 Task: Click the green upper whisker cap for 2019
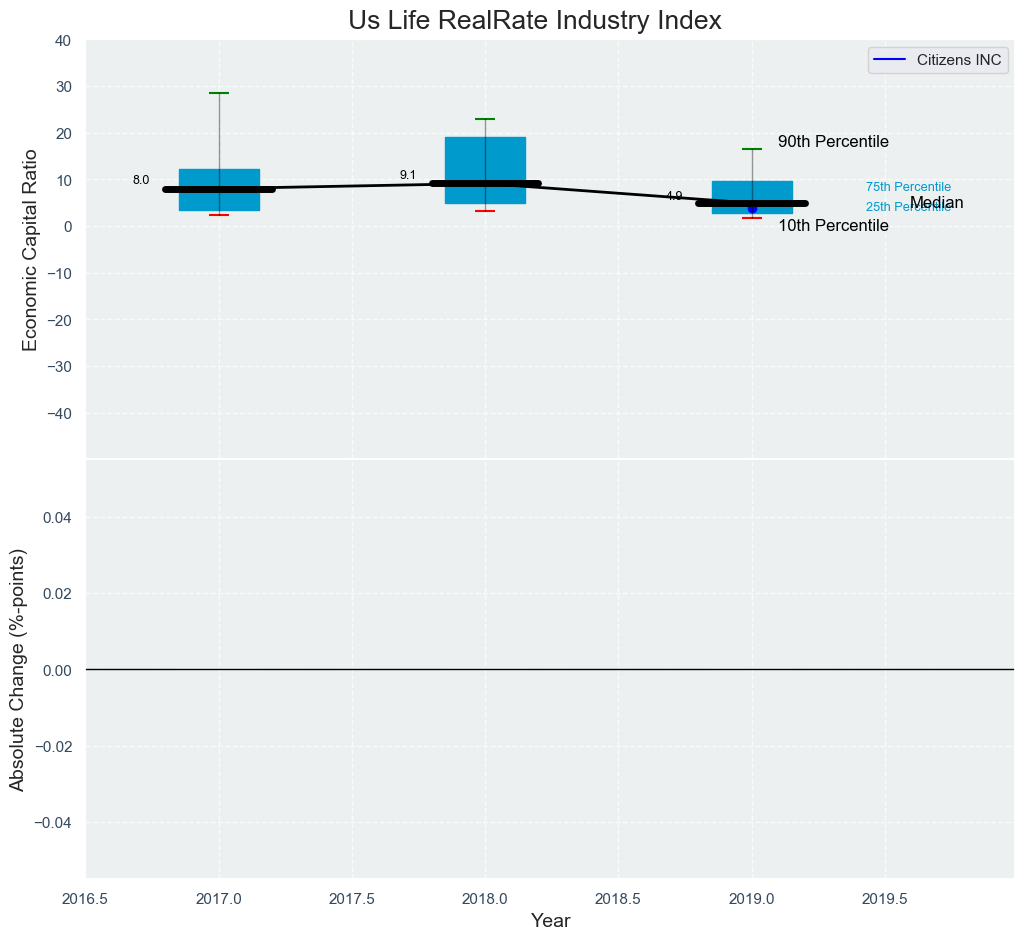[x=752, y=149]
